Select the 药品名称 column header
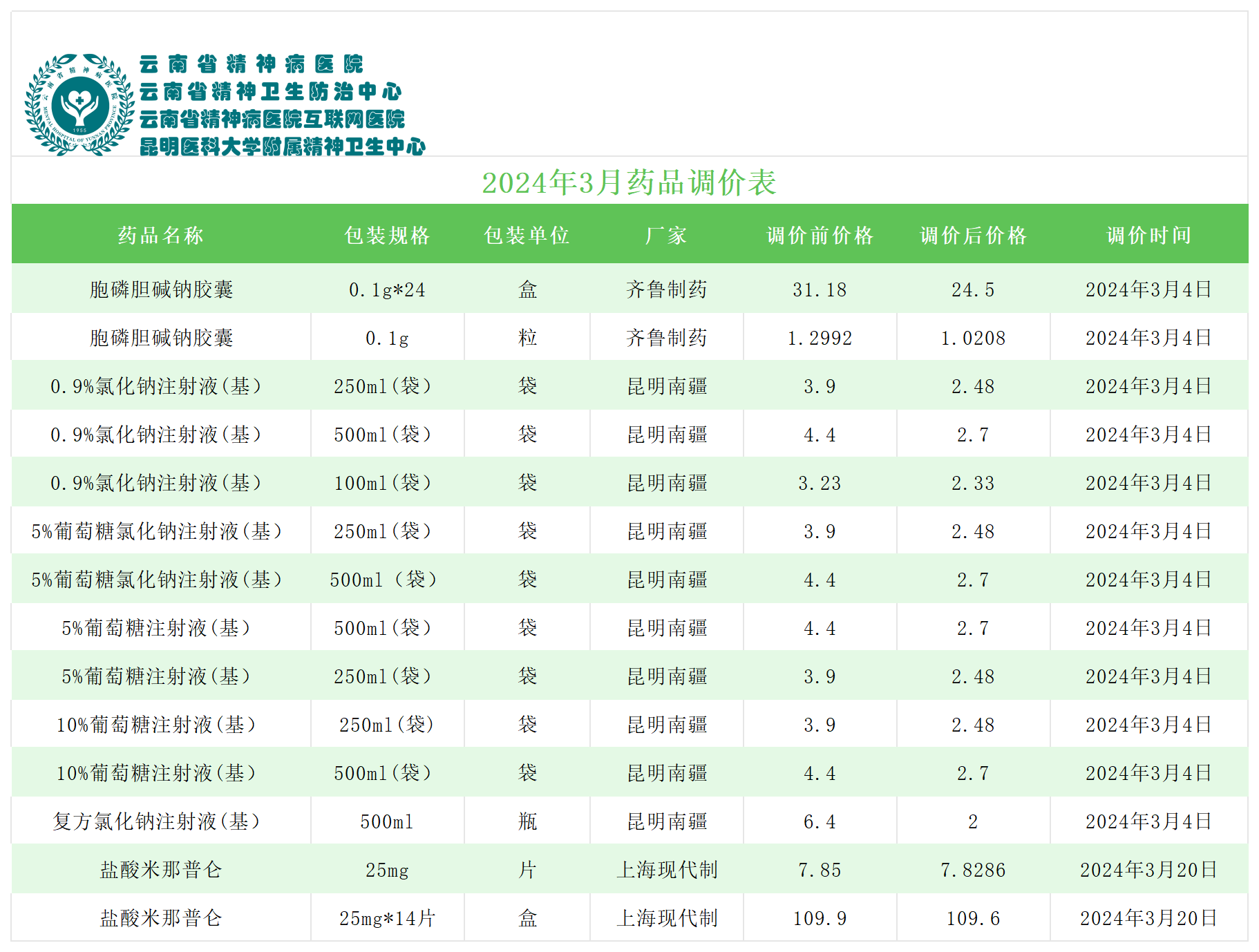The image size is (1259, 952). (x=161, y=236)
